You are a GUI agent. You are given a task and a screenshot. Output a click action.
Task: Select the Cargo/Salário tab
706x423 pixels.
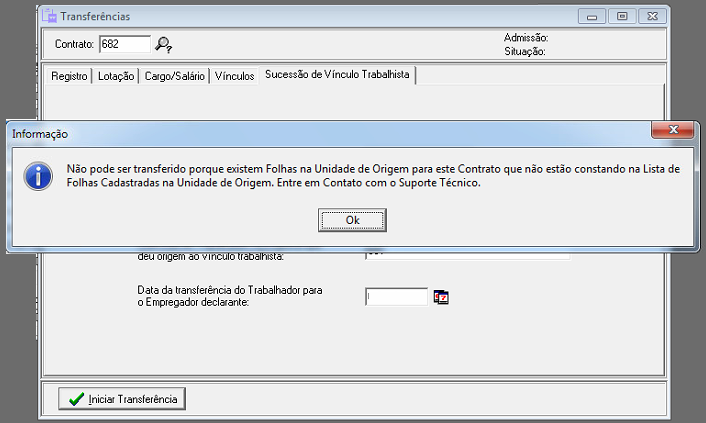pyautogui.click(x=175, y=76)
